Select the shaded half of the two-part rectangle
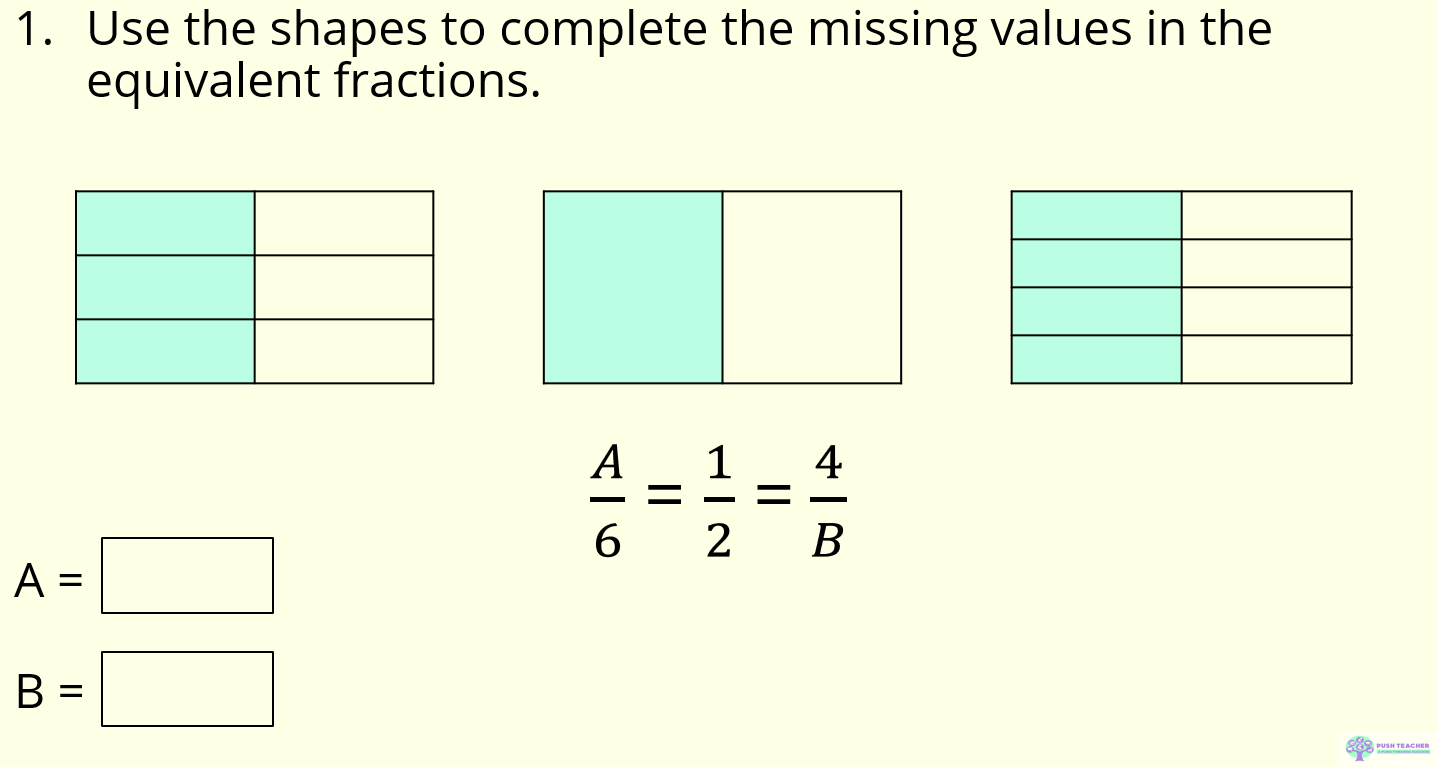Viewport: 1437px width, 767px height. click(633, 287)
